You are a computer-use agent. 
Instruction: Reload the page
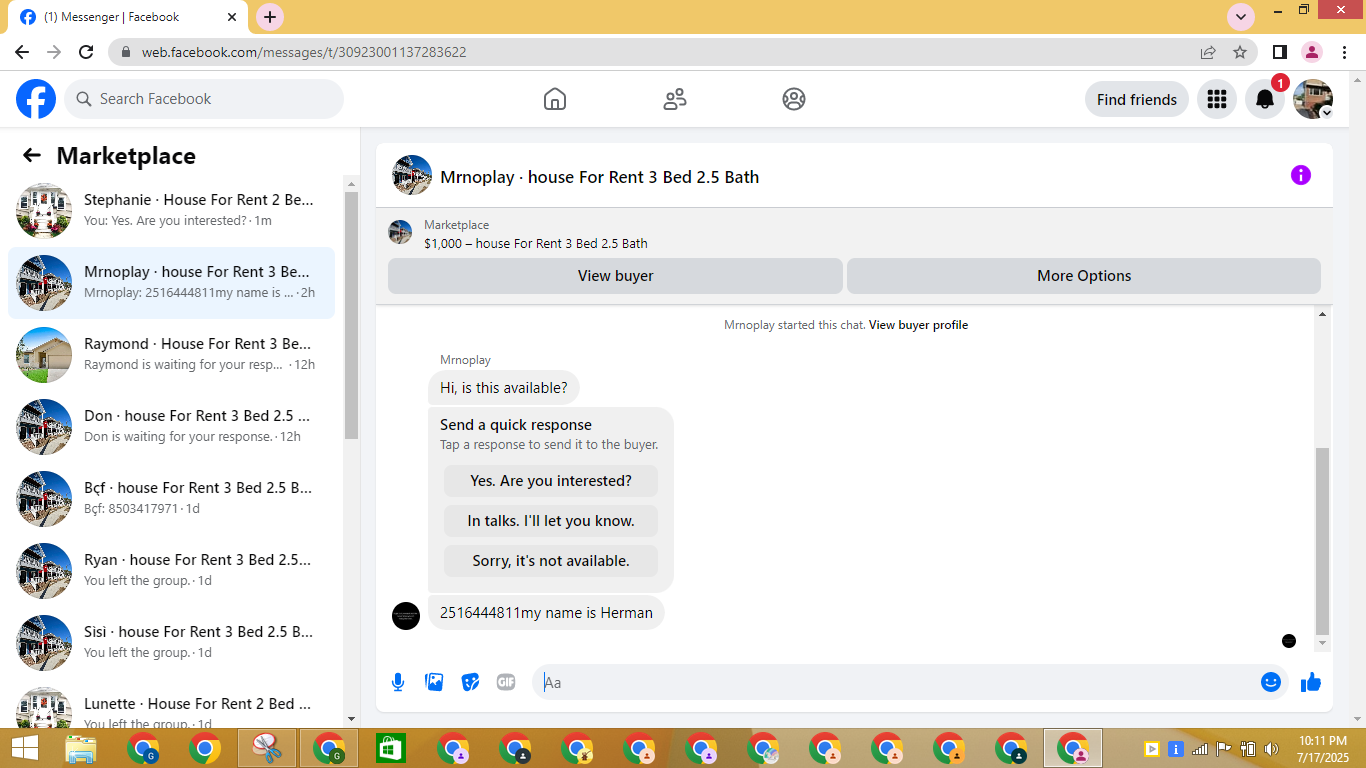86,52
